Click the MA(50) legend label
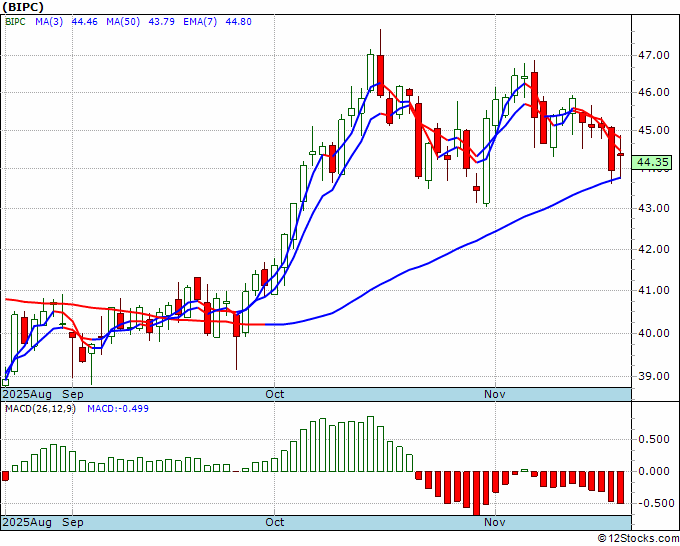680x546 pixels. coord(123,22)
